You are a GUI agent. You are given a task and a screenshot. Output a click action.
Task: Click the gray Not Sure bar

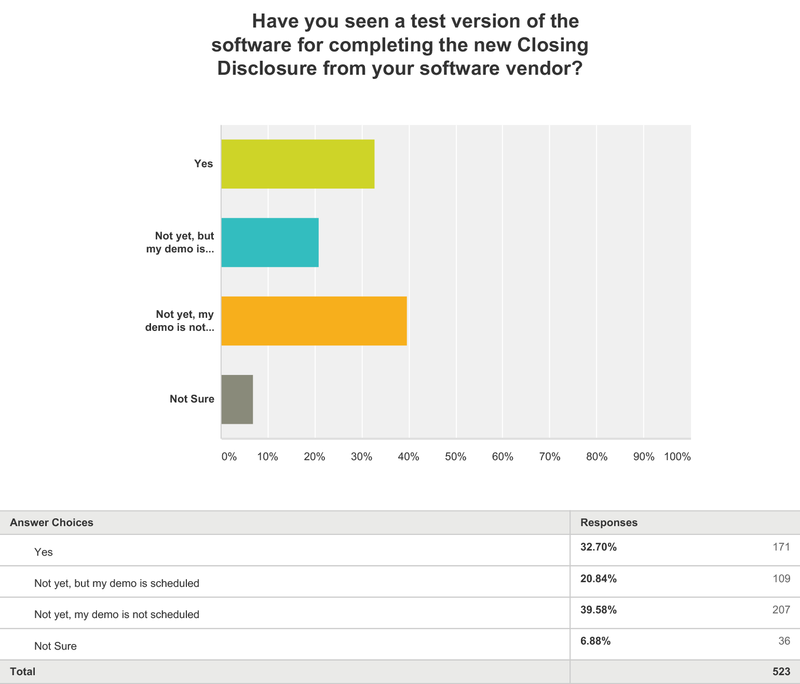[237, 399]
